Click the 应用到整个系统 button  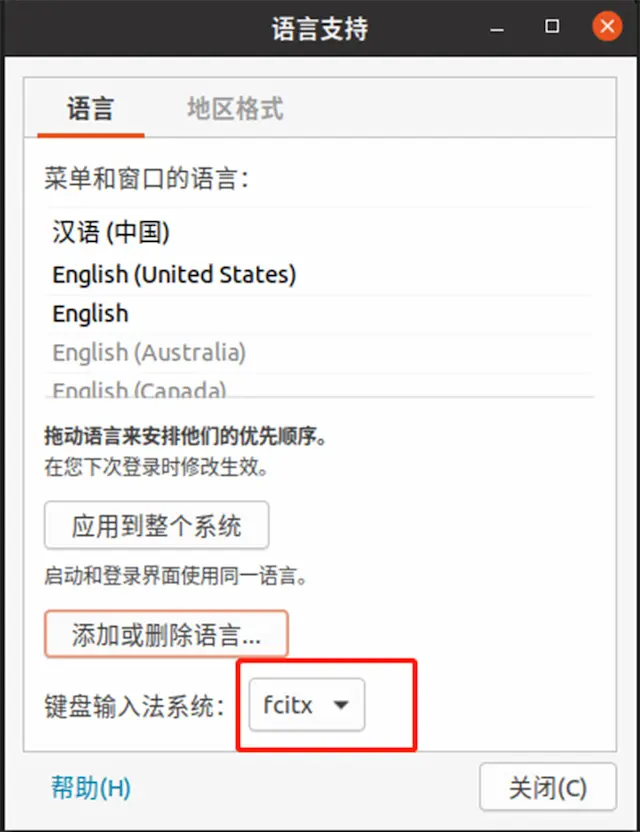pos(157,525)
